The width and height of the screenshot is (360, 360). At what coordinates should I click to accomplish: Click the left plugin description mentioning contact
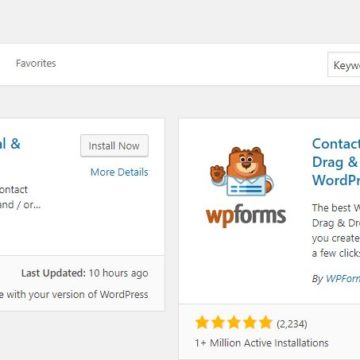pos(20,197)
